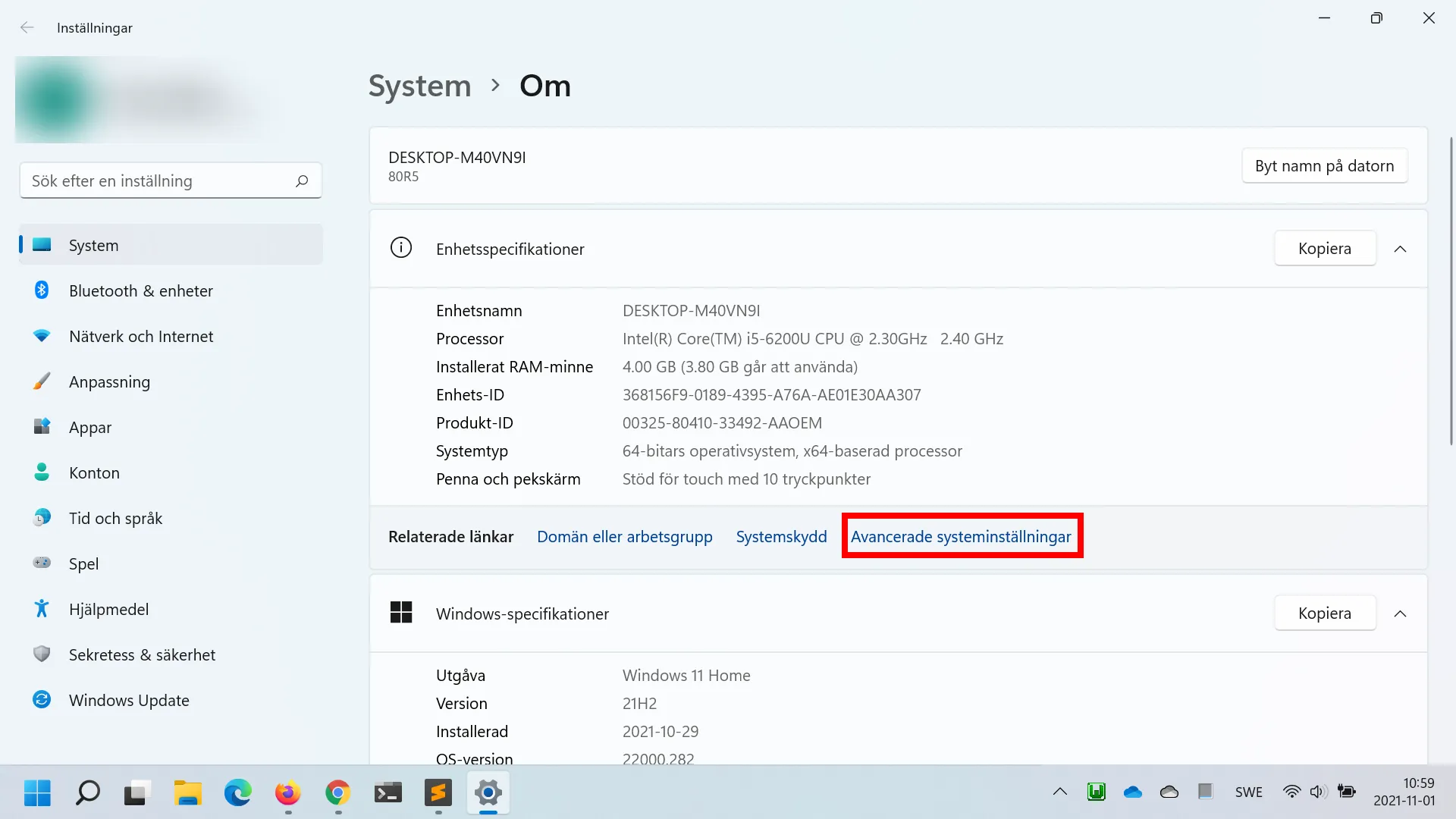
Task: Click the System breadcrumb link
Action: pyautogui.click(x=419, y=86)
